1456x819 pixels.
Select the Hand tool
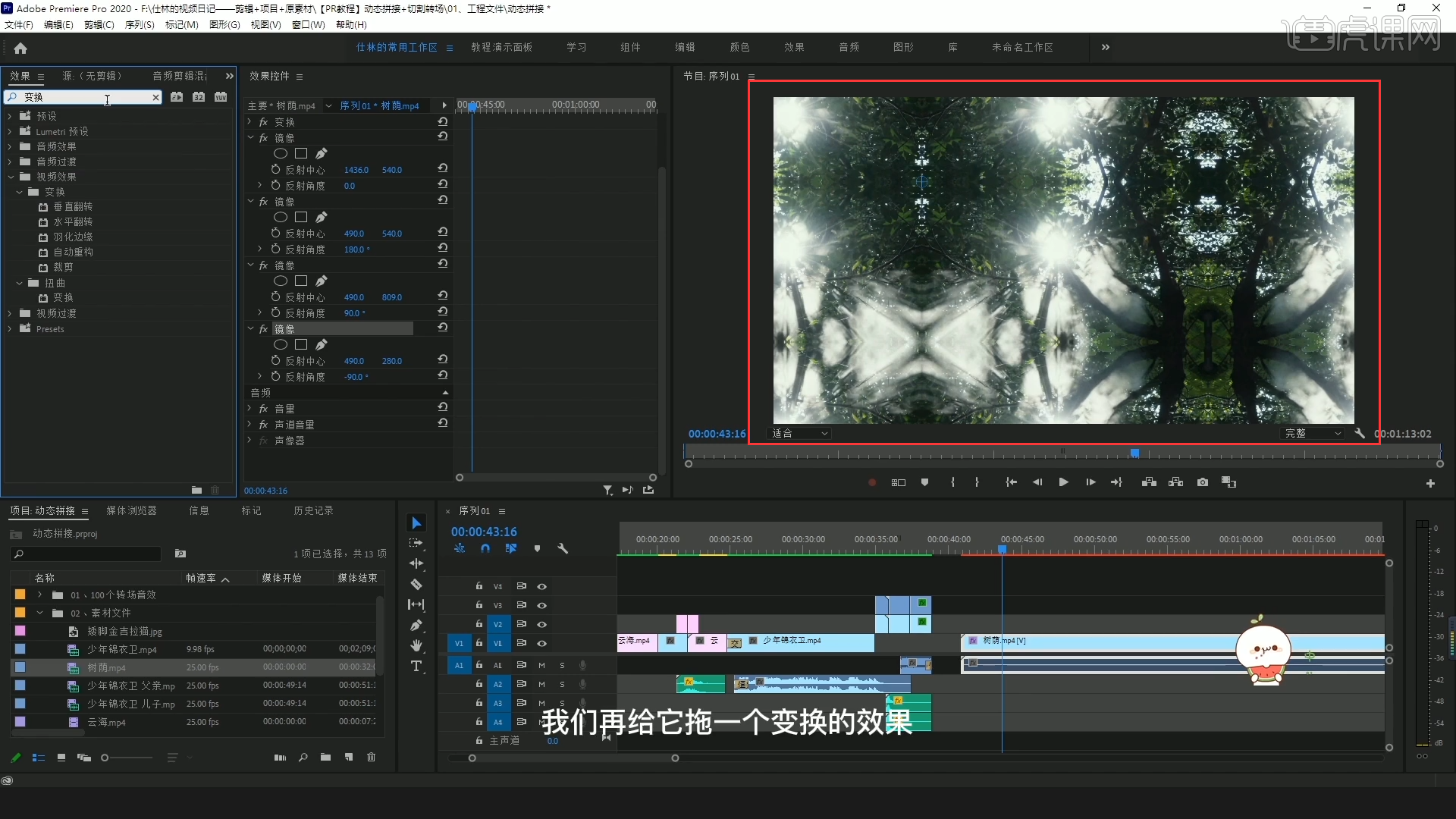416,646
